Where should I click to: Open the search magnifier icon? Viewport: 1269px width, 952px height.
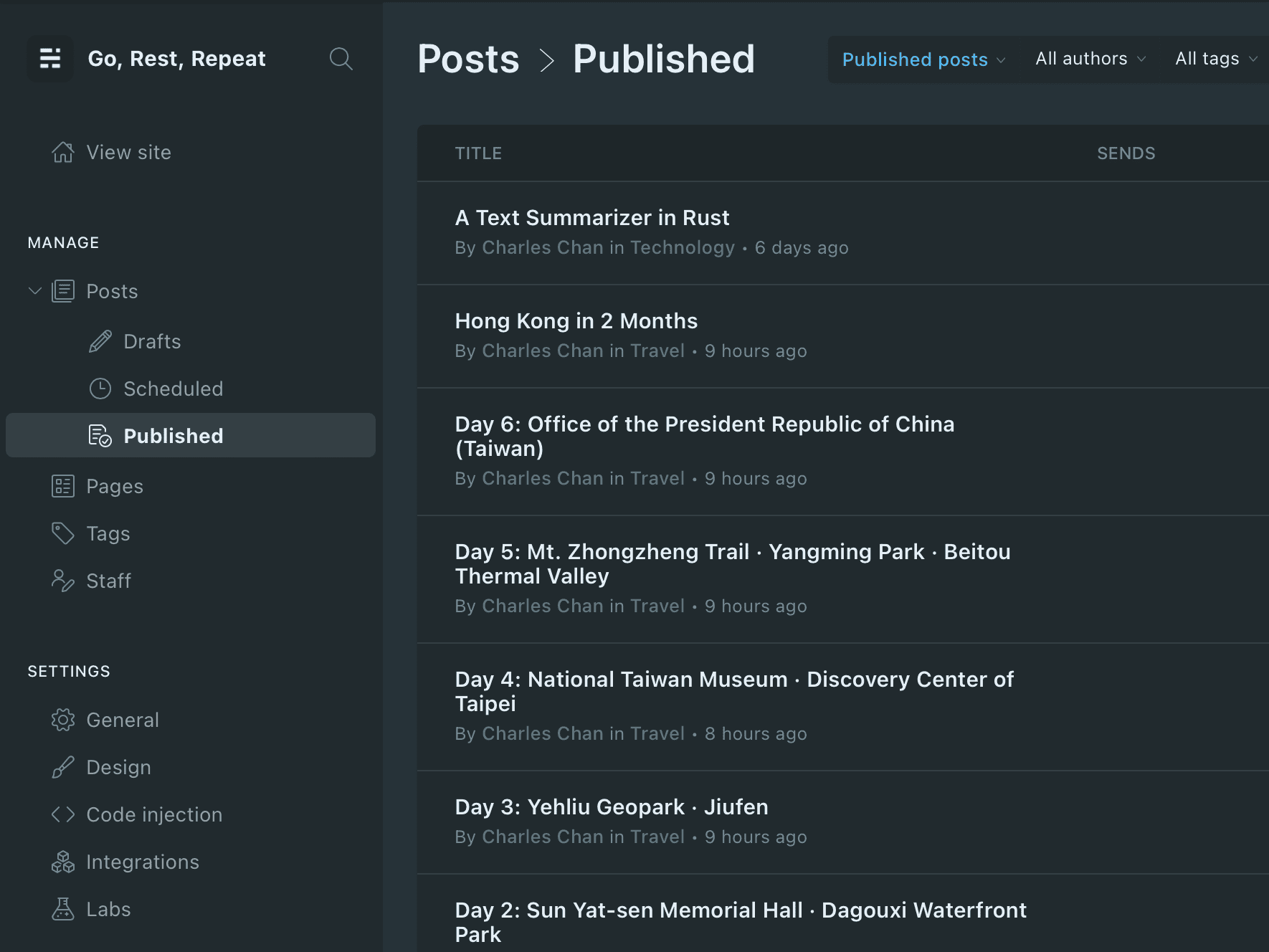pyautogui.click(x=341, y=59)
